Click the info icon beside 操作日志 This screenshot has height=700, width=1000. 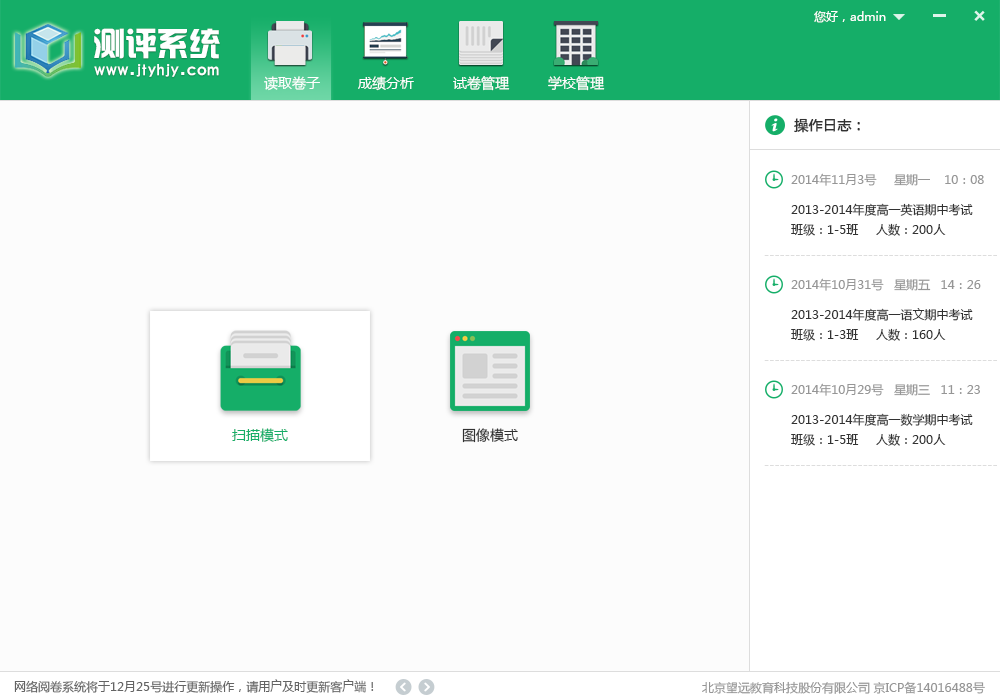(x=775, y=125)
